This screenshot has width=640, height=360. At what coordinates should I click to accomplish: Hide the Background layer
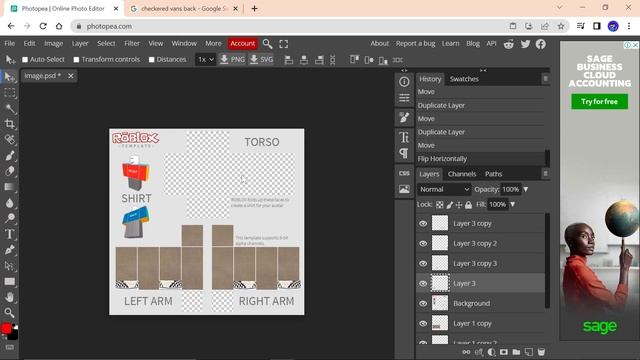click(x=423, y=303)
